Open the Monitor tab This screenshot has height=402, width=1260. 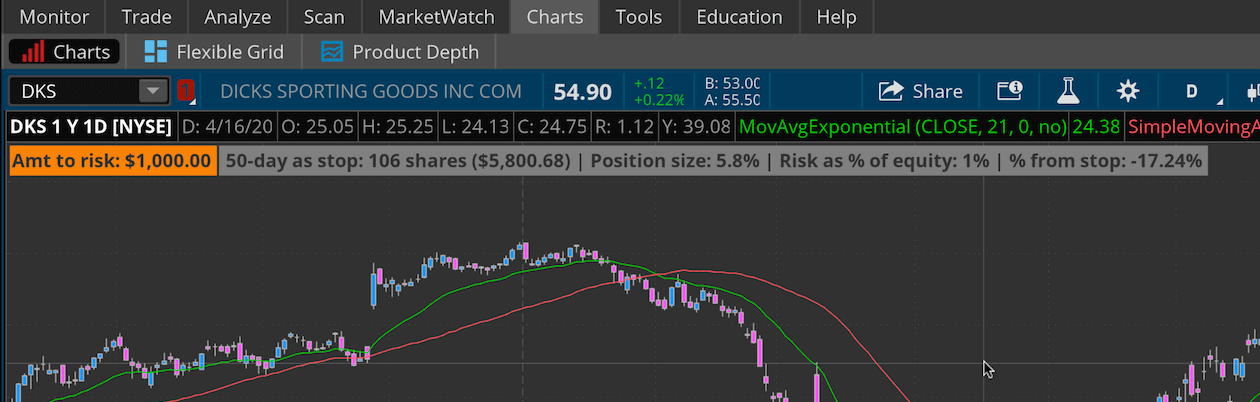[x=54, y=17]
